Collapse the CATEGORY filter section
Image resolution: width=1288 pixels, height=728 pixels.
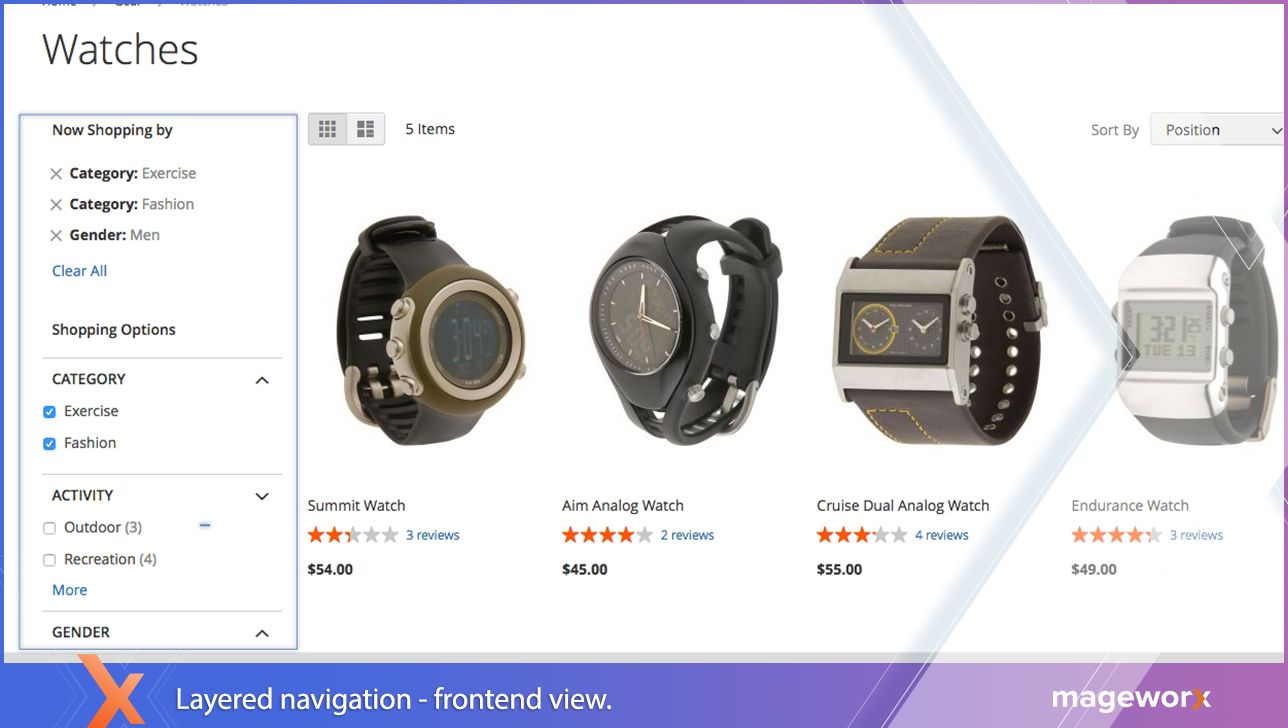point(262,380)
